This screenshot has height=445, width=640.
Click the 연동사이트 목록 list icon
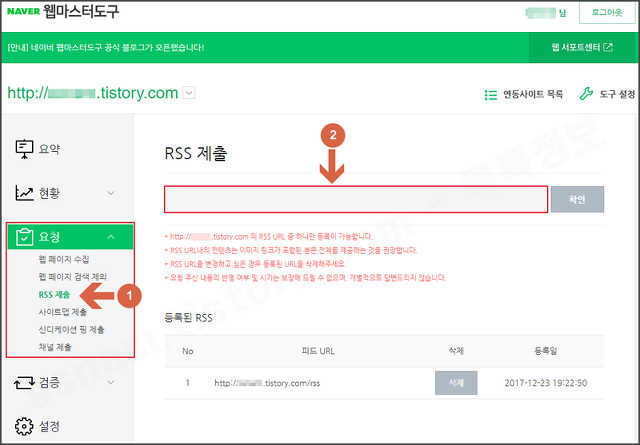[491, 95]
